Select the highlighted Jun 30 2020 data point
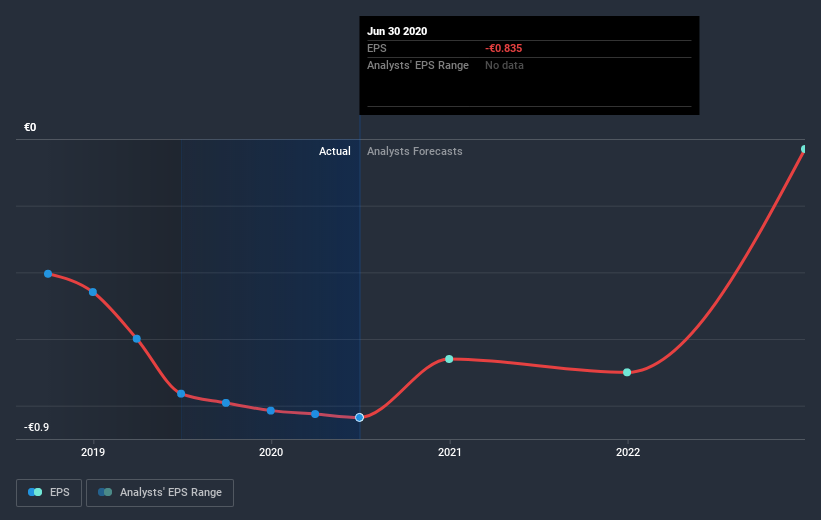Image resolution: width=821 pixels, height=520 pixels. coord(359,417)
